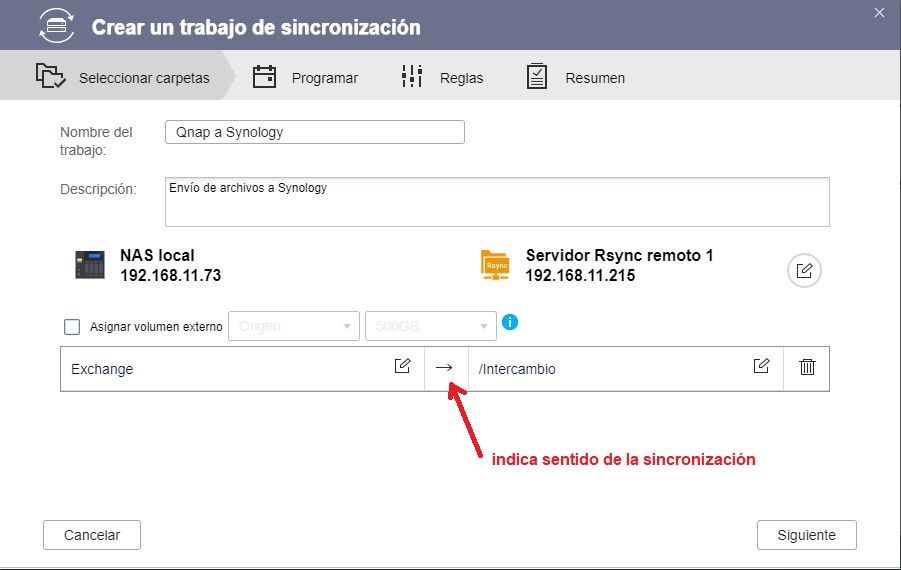
Task: Click the Rsync remote server icon
Action: (495, 265)
